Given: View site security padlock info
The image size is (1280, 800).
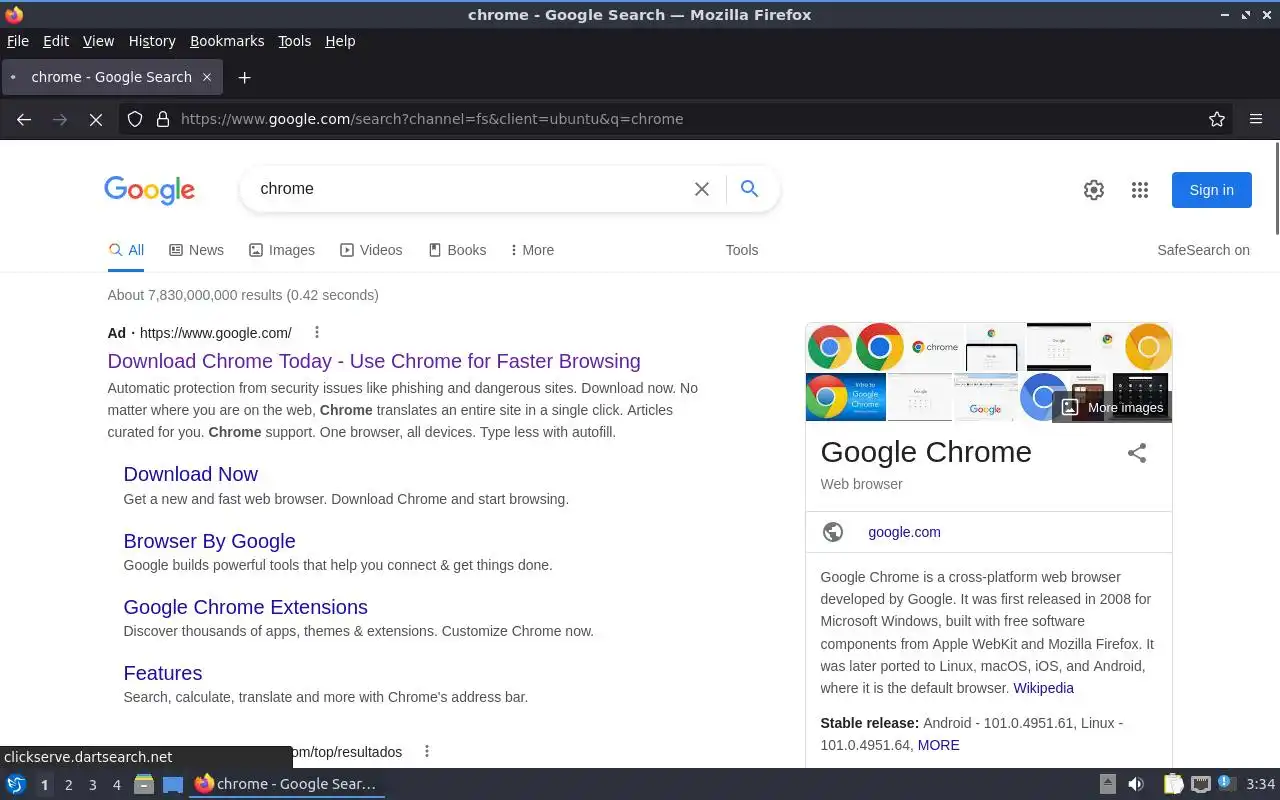Looking at the screenshot, I should point(163,119).
